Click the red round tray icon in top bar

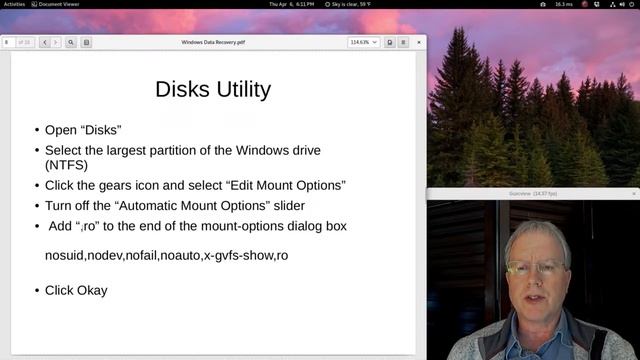coord(585,4)
